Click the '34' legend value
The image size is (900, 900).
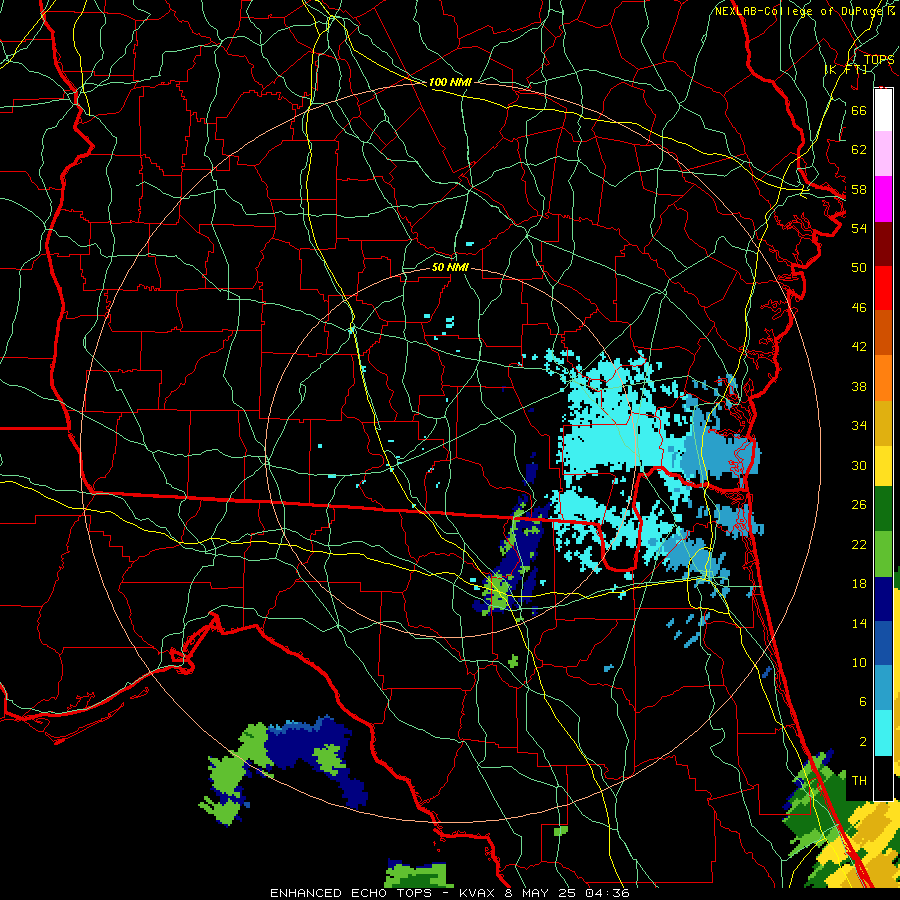point(859,426)
